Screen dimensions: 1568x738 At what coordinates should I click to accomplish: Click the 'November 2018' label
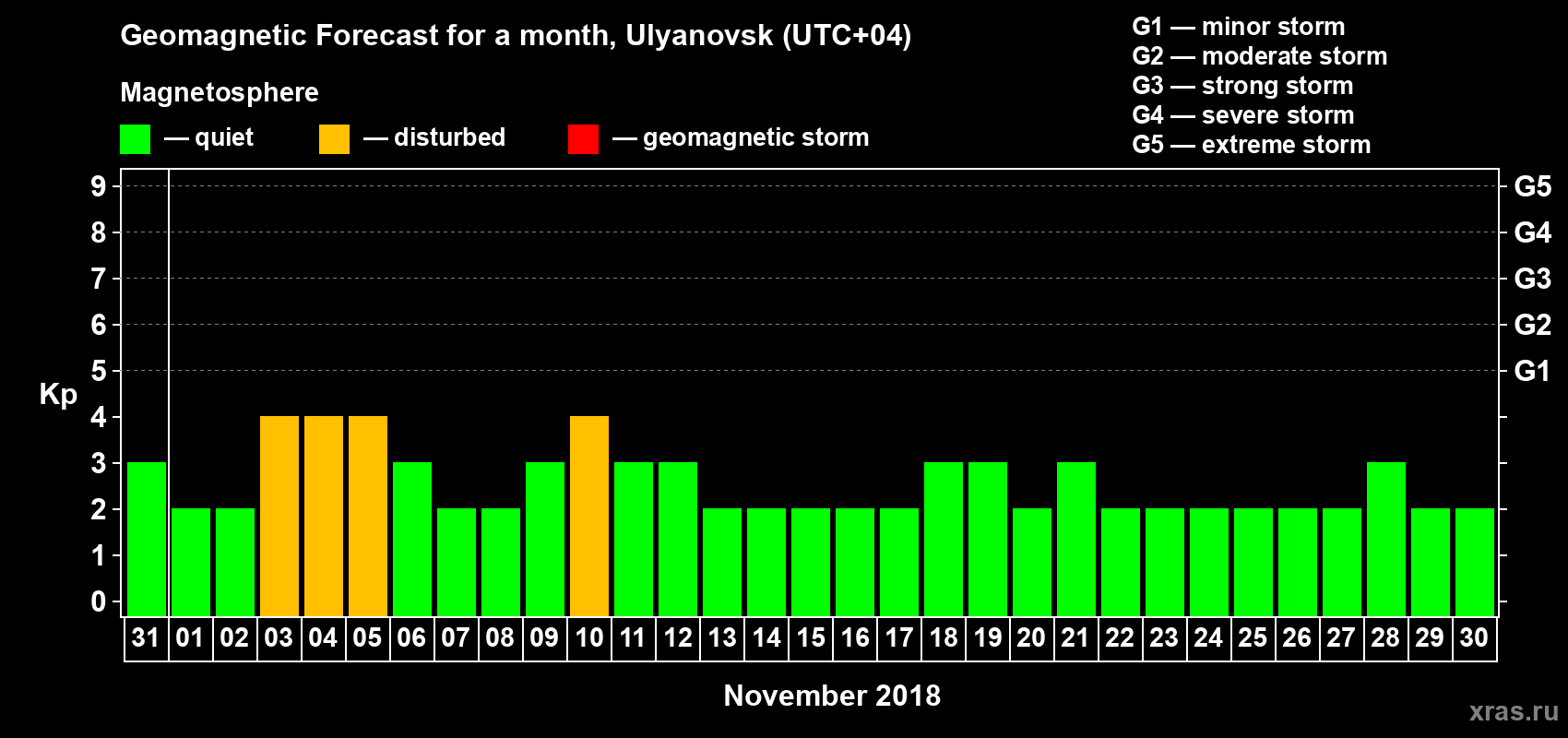coord(832,696)
